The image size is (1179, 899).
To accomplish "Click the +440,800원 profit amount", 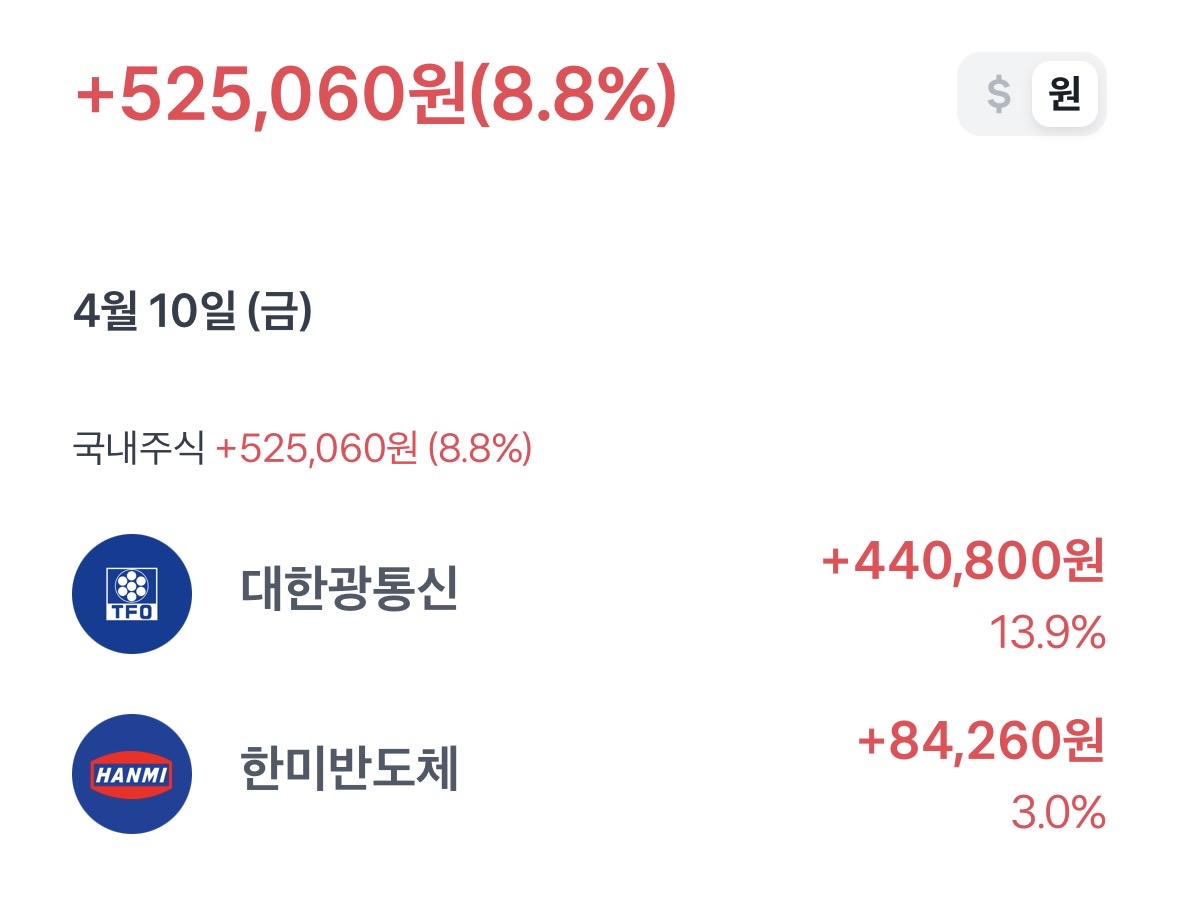I will tap(963, 564).
